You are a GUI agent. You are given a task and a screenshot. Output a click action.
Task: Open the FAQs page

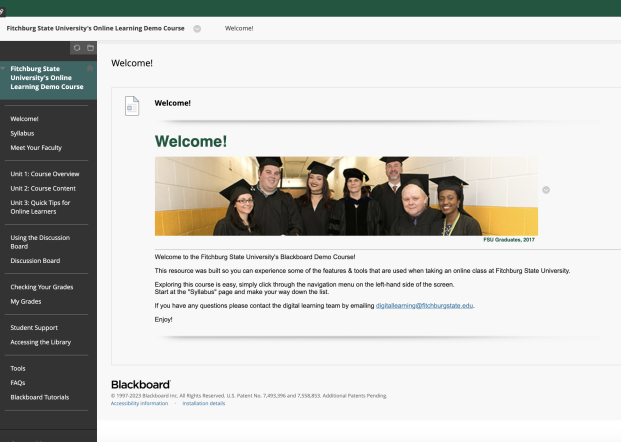click(18, 383)
